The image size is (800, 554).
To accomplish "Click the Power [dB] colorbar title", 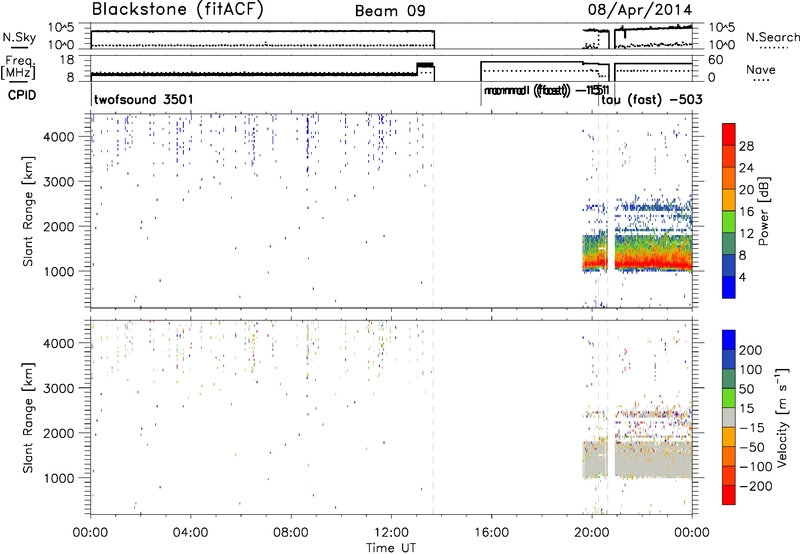I will tap(763, 211).
